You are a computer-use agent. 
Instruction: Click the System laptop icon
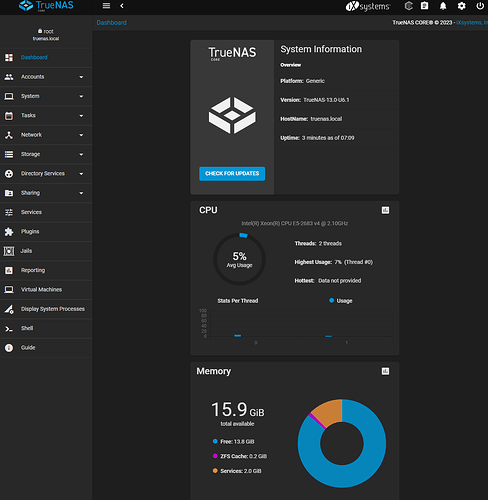point(9,96)
